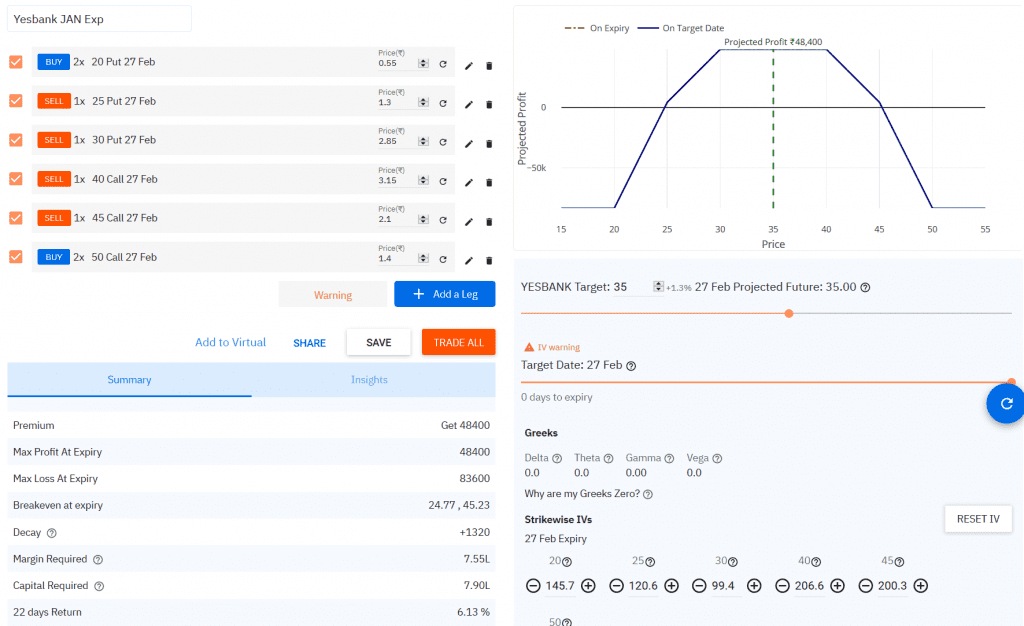Screen dimensions: 1024x626
Task: Adjust price stepper for 20 Put leg
Action: click(x=423, y=63)
